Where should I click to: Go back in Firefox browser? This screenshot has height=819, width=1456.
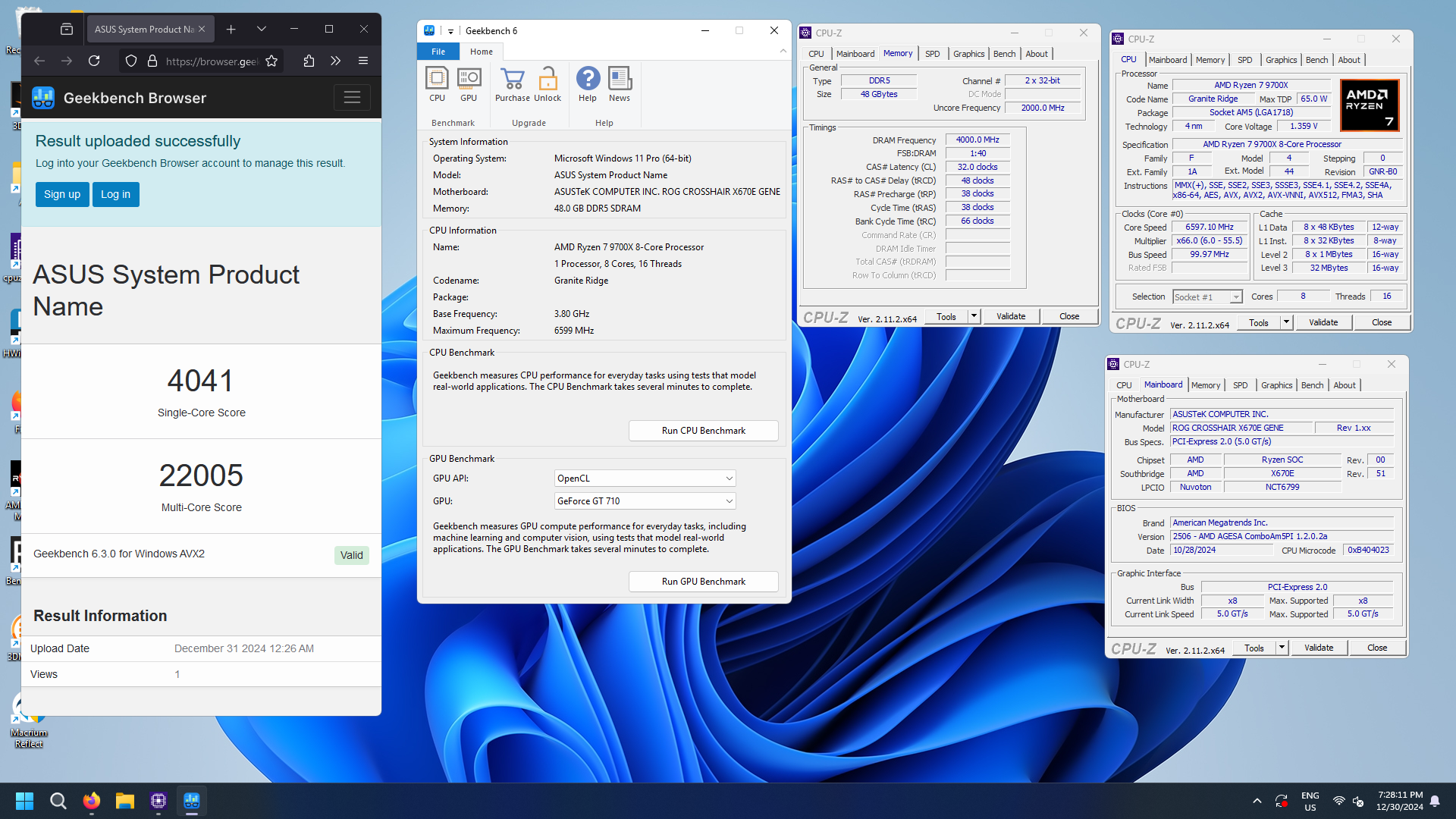[x=39, y=61]
